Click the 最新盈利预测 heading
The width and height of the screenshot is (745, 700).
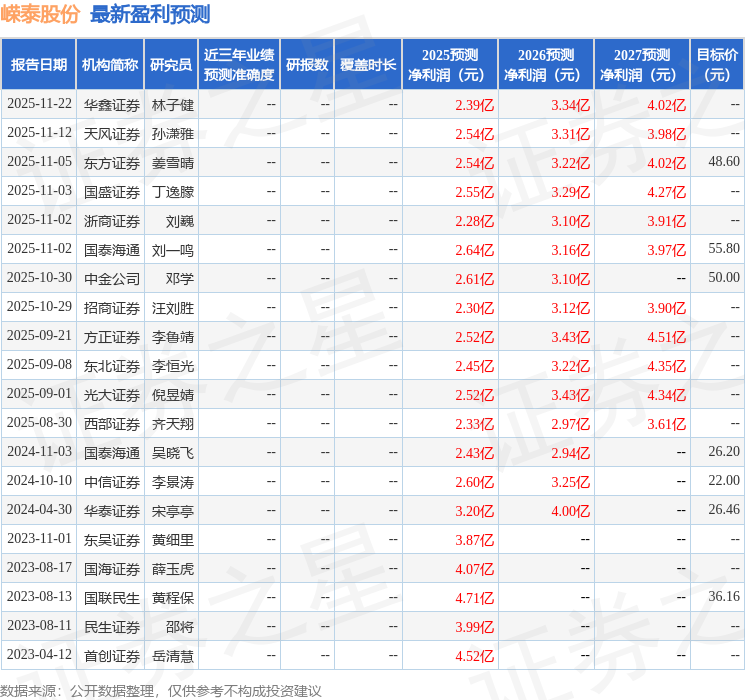point(150,14)
